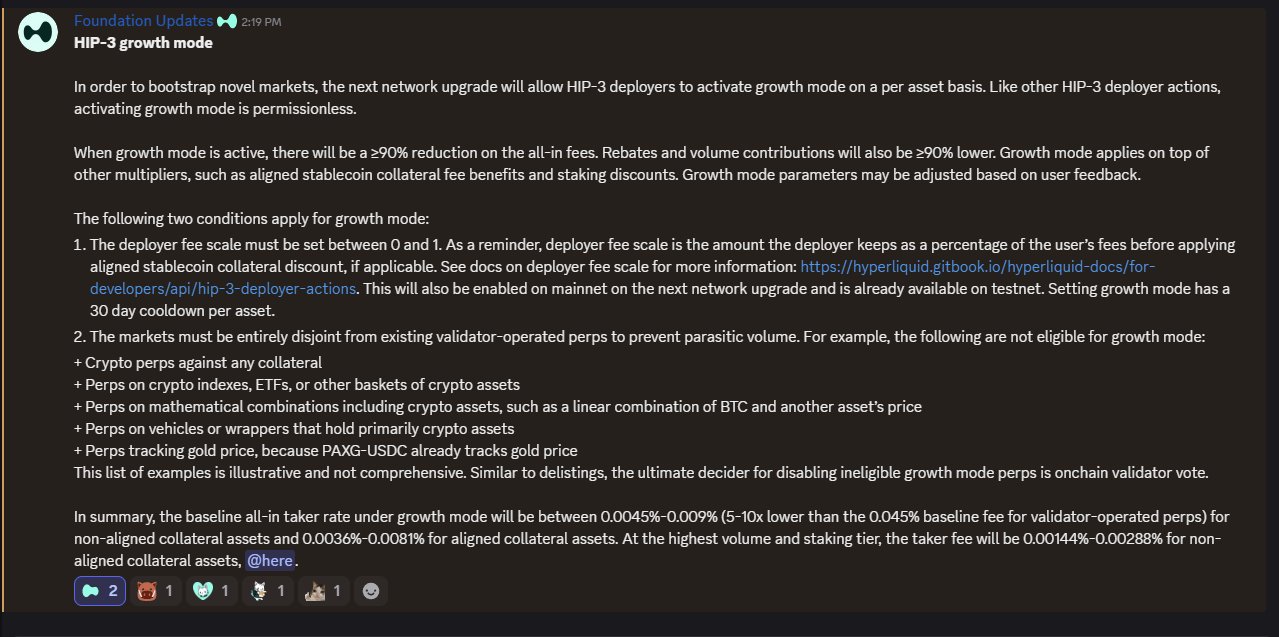Image resolution: width=1279 pixels, height=637 pixels.
Task: Click the highlighted @here mention
Action: 270,560
